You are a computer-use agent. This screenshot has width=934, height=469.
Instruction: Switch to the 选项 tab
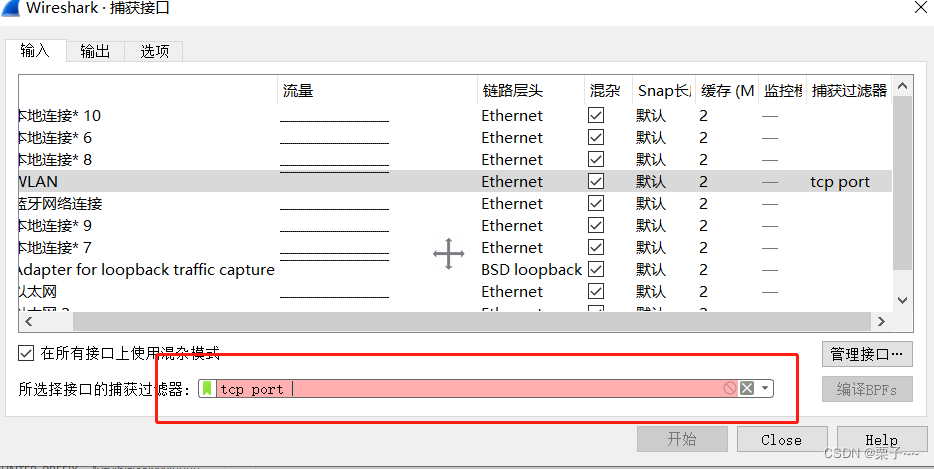coord(154,51)
